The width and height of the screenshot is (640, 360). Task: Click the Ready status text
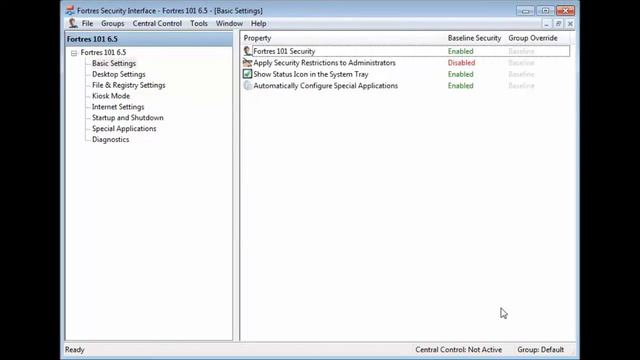75,349
